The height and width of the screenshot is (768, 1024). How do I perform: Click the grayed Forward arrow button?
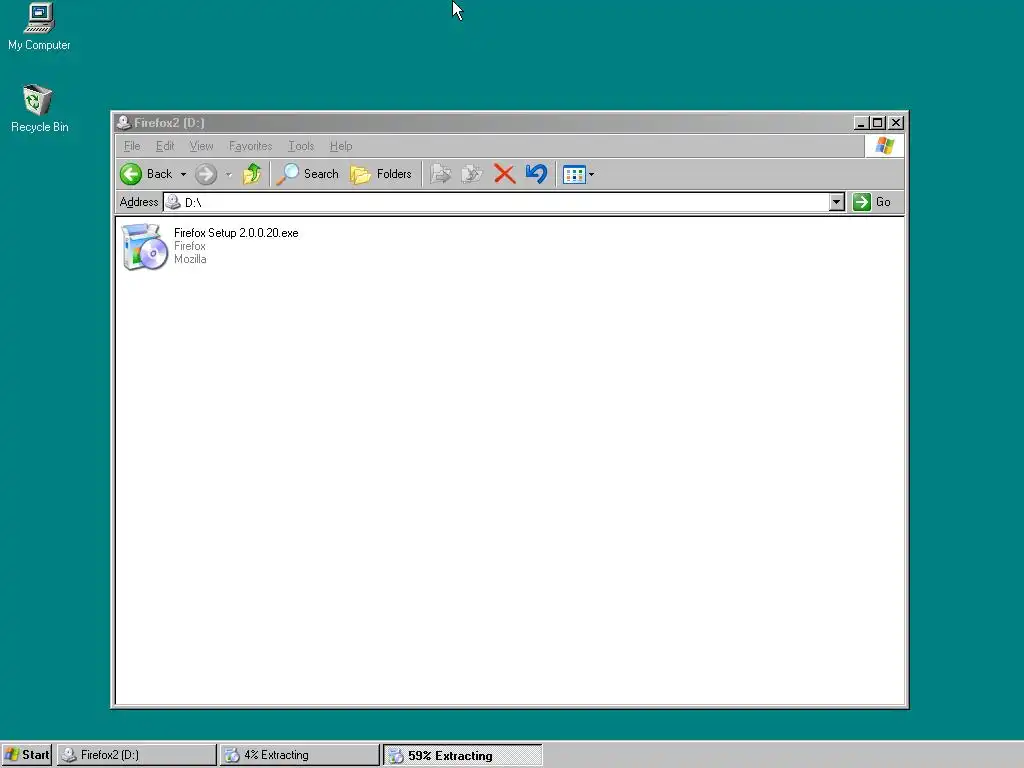coord(206,174)
